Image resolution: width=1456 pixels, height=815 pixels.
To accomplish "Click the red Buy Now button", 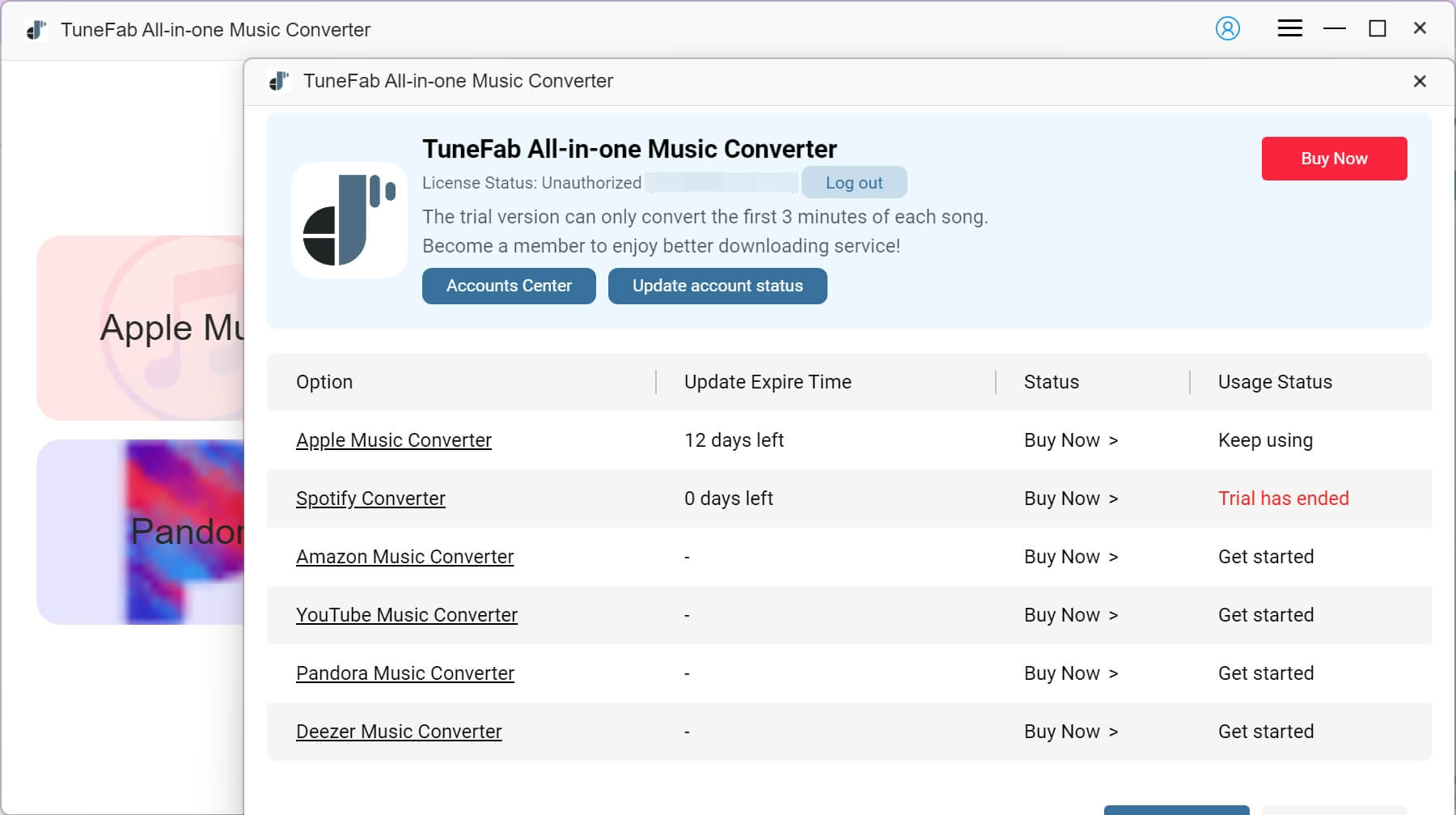I will 1334,159.
